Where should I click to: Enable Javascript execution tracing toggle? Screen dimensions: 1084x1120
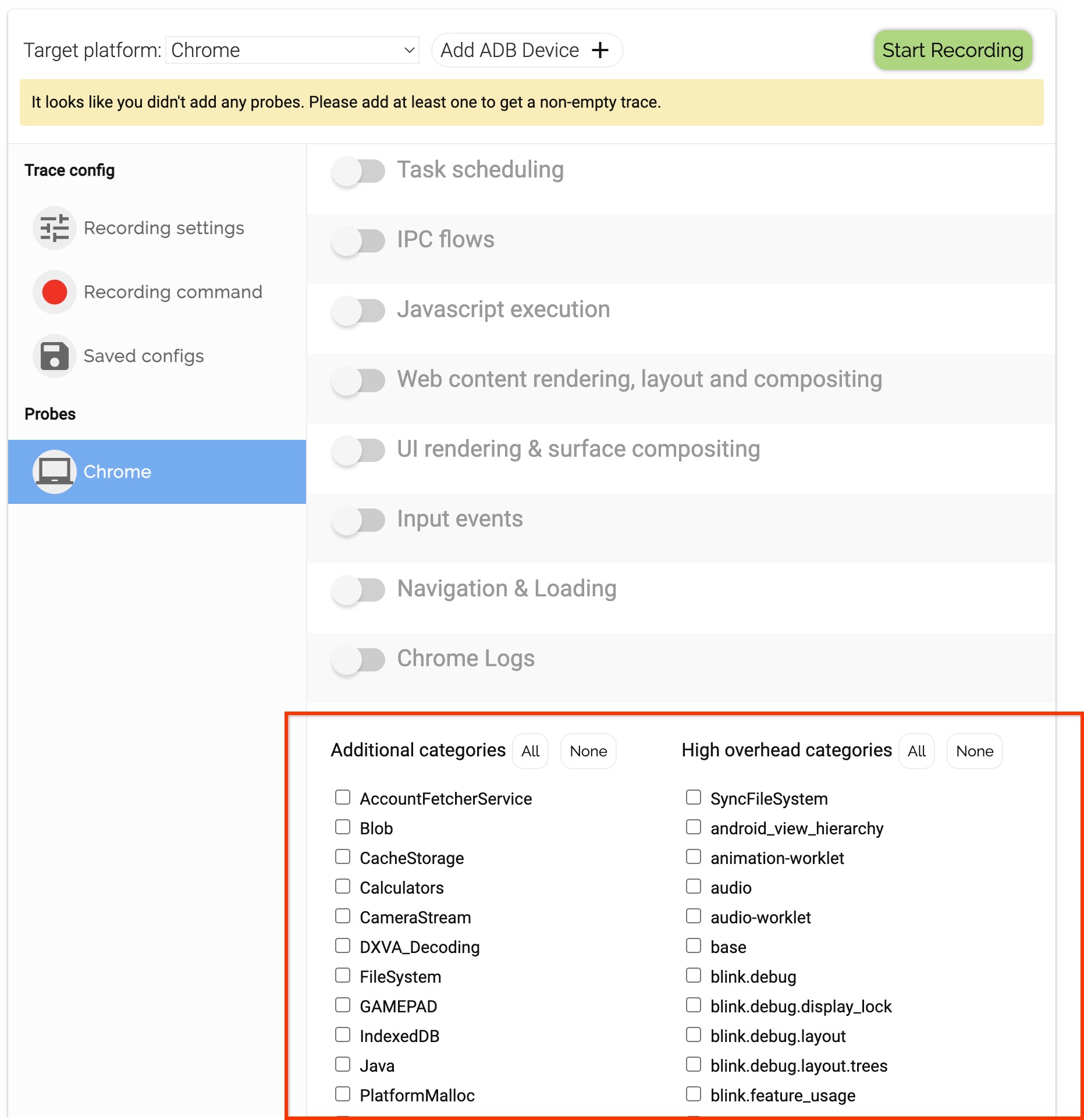tap(358, 311)
